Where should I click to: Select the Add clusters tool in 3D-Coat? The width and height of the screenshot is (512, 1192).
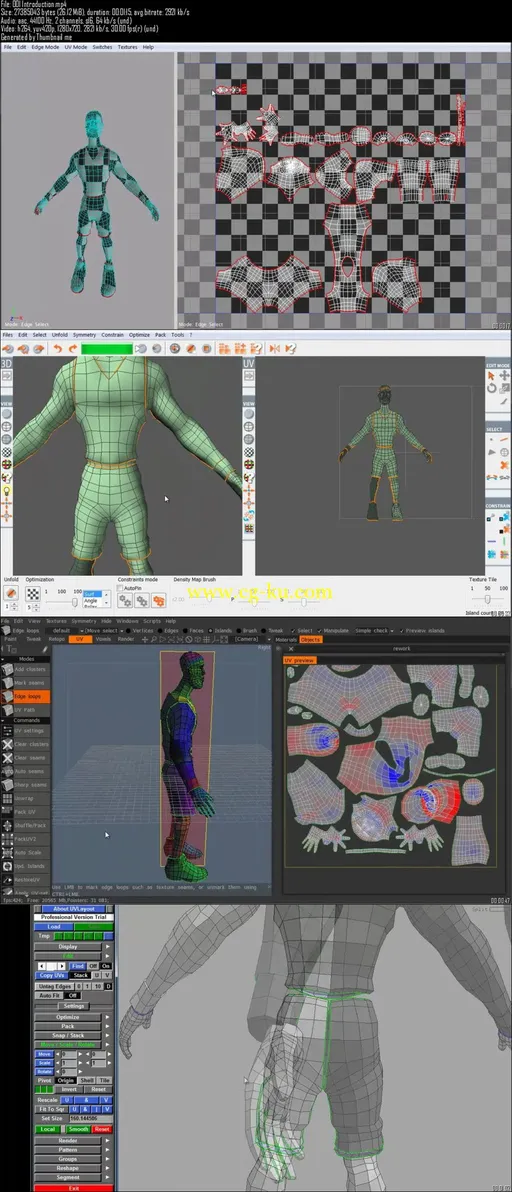(26, 670)
